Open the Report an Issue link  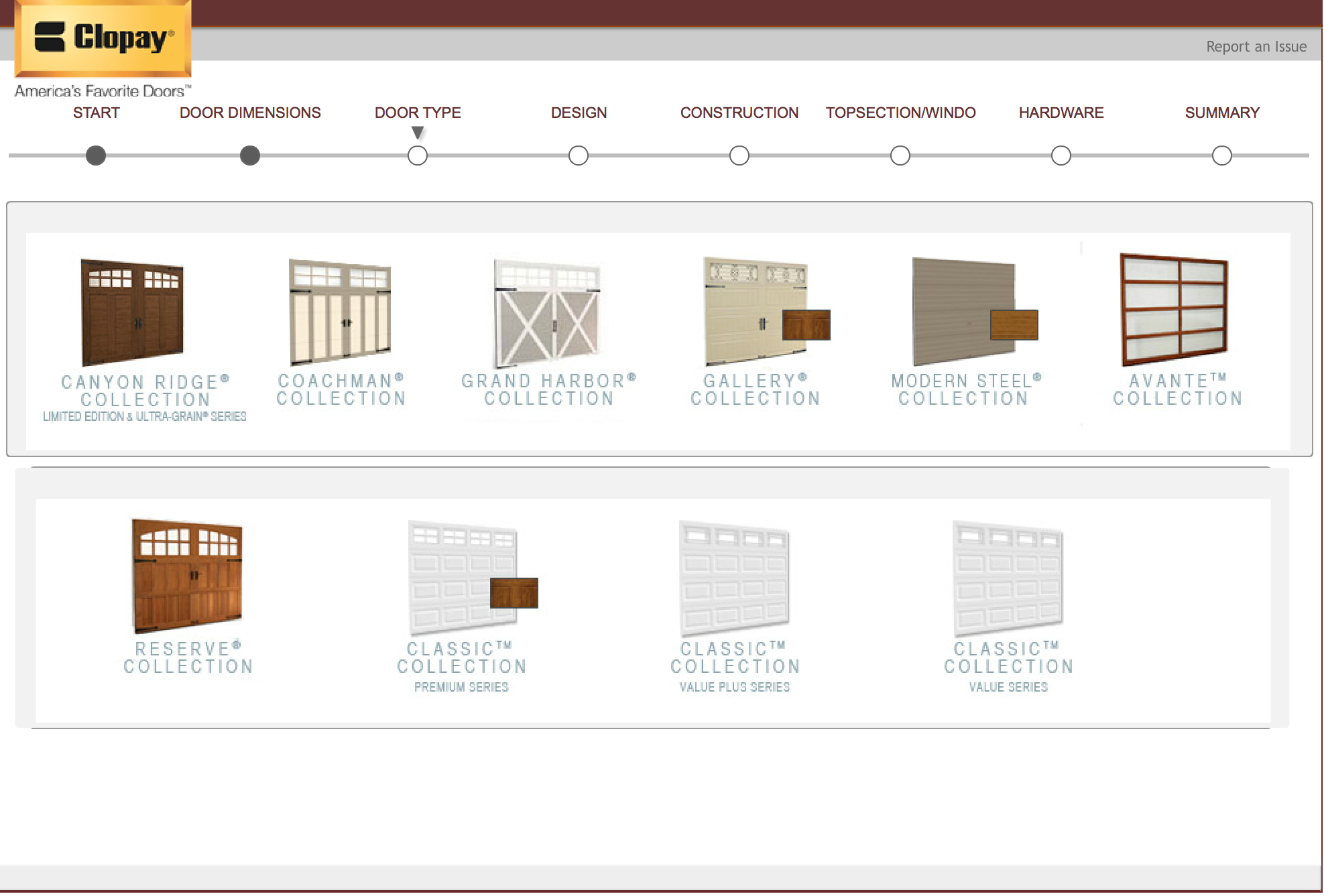click(1256, 46)
